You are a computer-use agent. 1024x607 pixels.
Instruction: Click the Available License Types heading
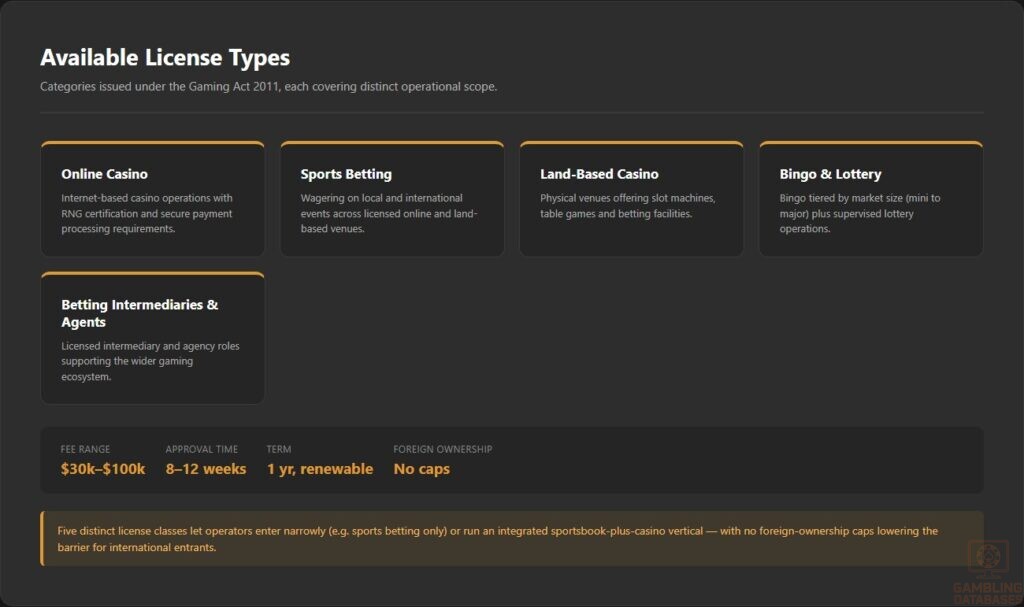coord(165,57)
